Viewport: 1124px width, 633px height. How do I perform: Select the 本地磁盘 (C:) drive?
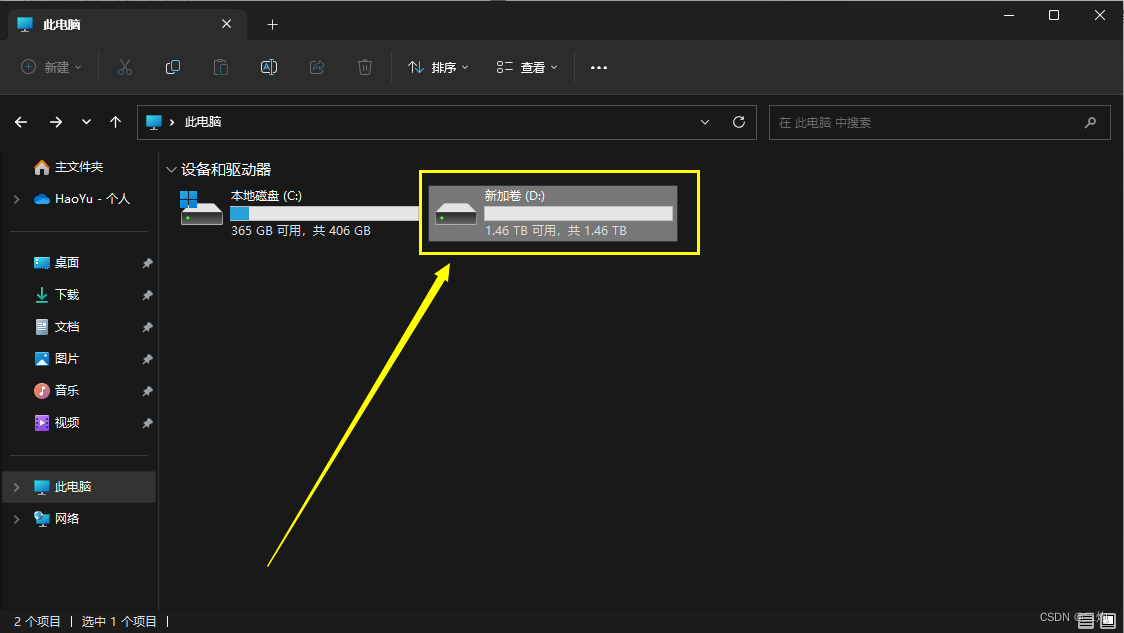[298, 212]
